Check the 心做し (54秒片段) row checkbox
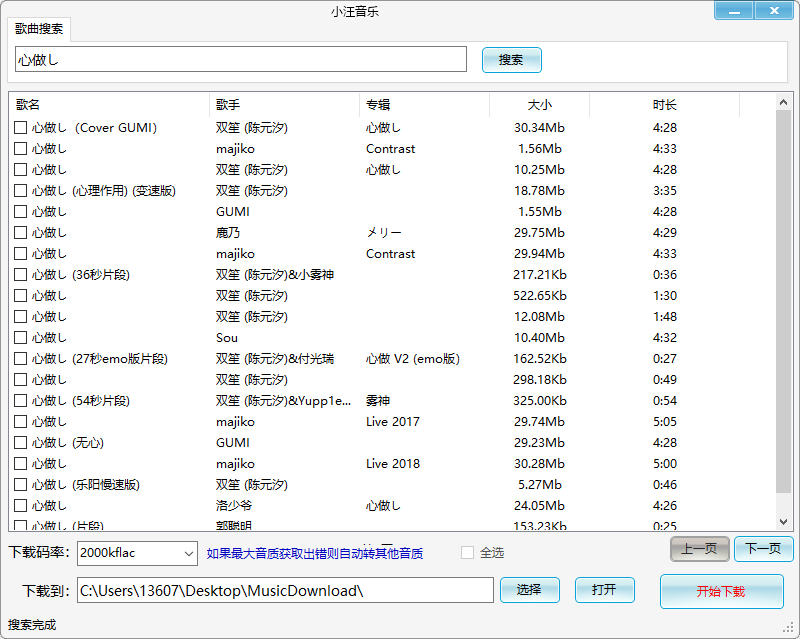 pyautogui.click(x=20, y=401)
